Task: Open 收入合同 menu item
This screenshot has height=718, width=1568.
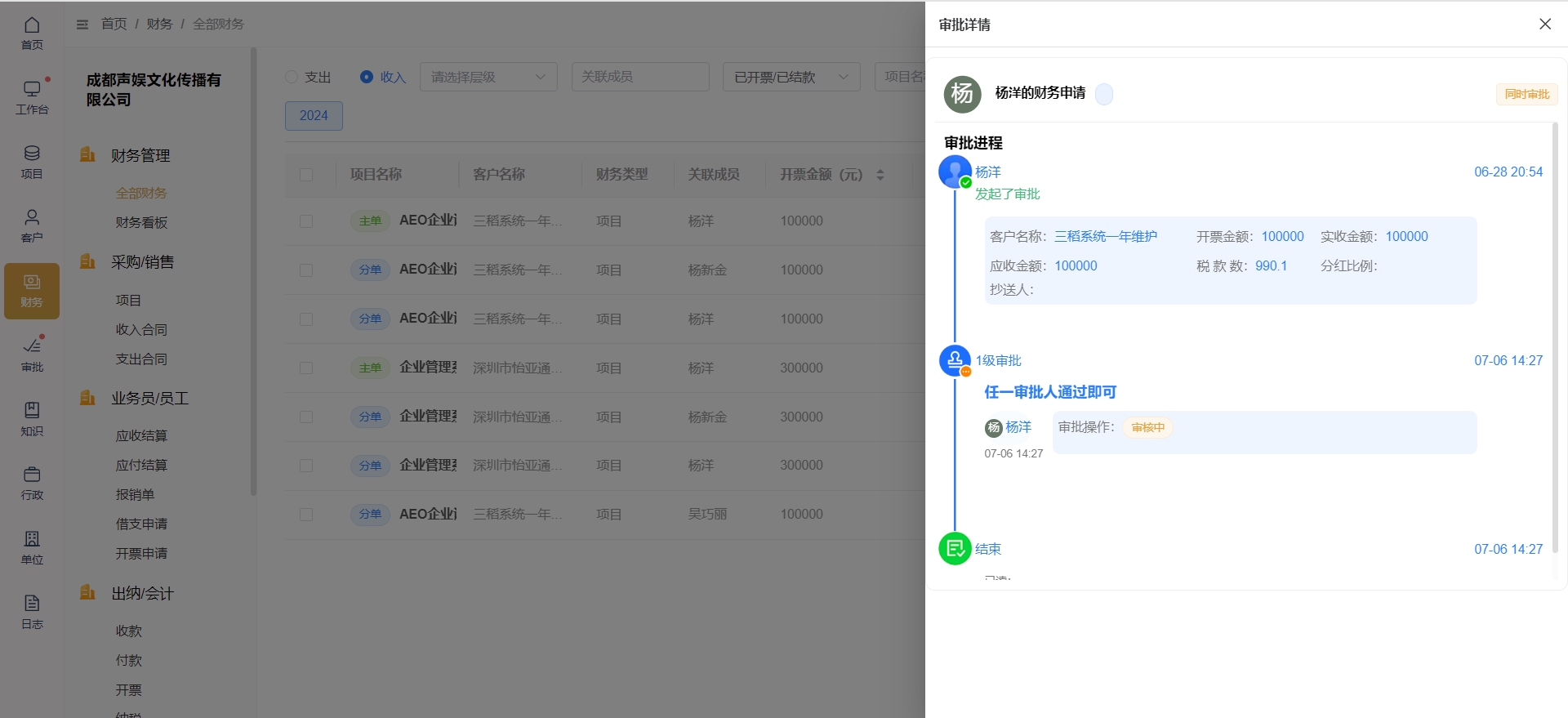Action: (141, 329)
